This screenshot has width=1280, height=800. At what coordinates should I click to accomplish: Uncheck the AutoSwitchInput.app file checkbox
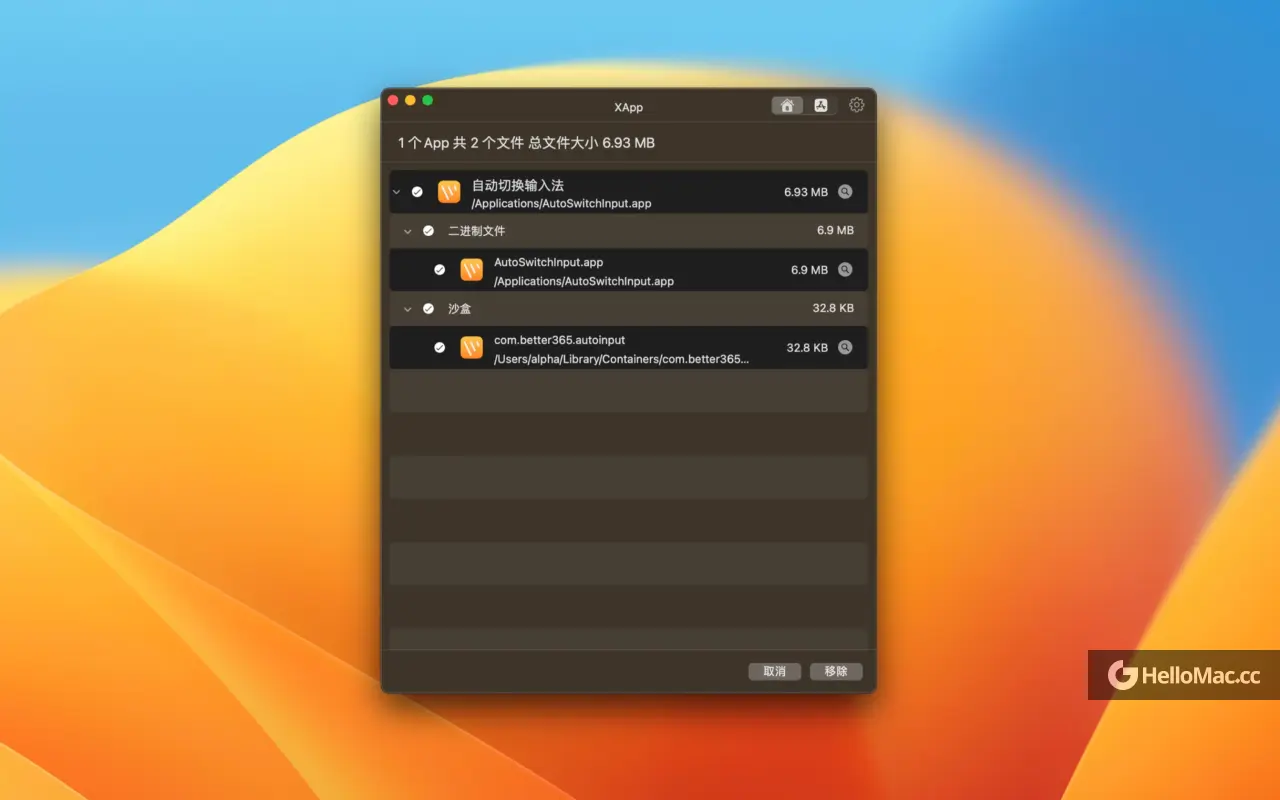[439, 270]
